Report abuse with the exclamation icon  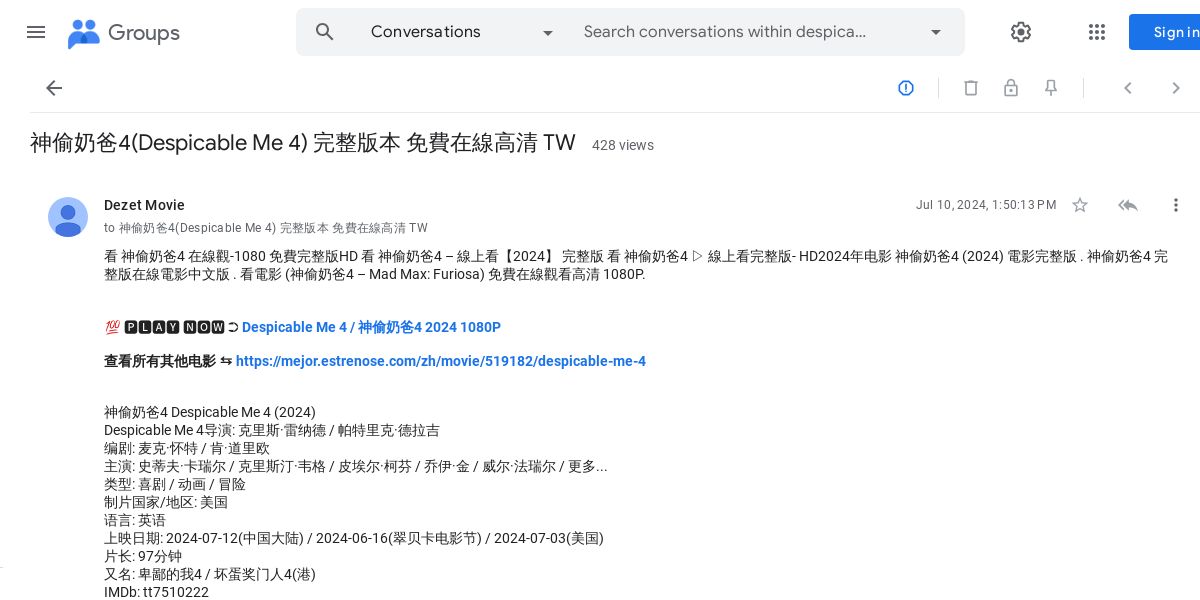click(906, 88)
